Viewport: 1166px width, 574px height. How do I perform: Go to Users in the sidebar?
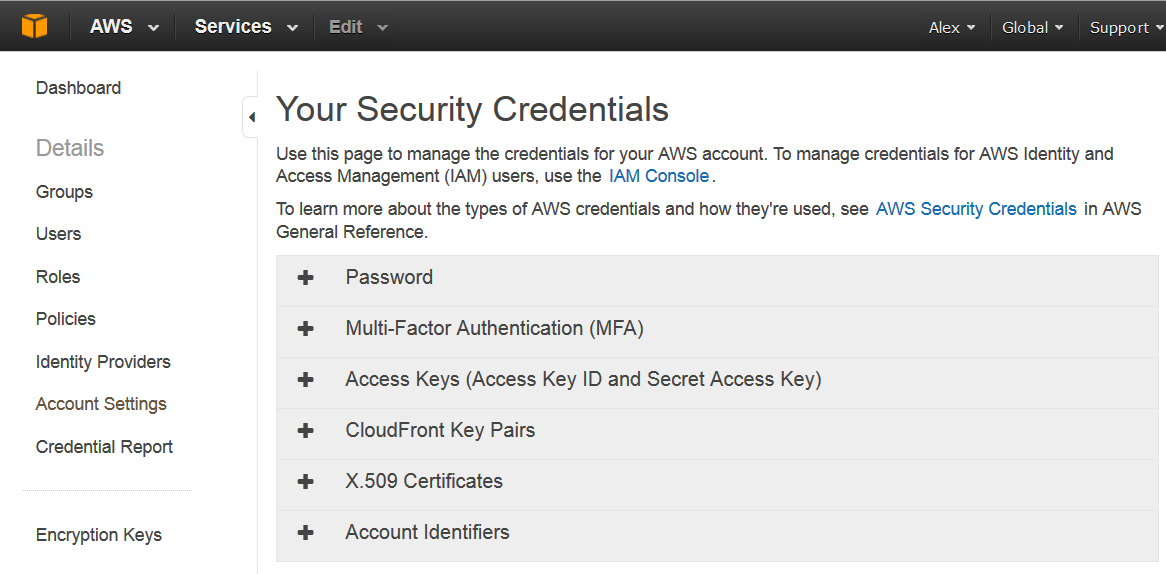point(58,234)
